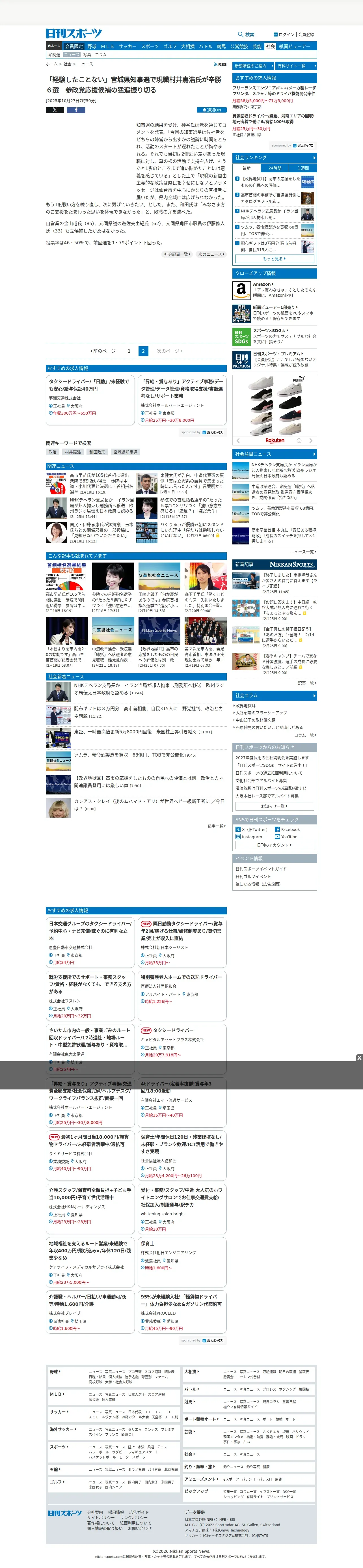Open job ad タクシードライバー「日勤」
The width and height of the screenshot is (363, 1568).
tap(90, 400)
